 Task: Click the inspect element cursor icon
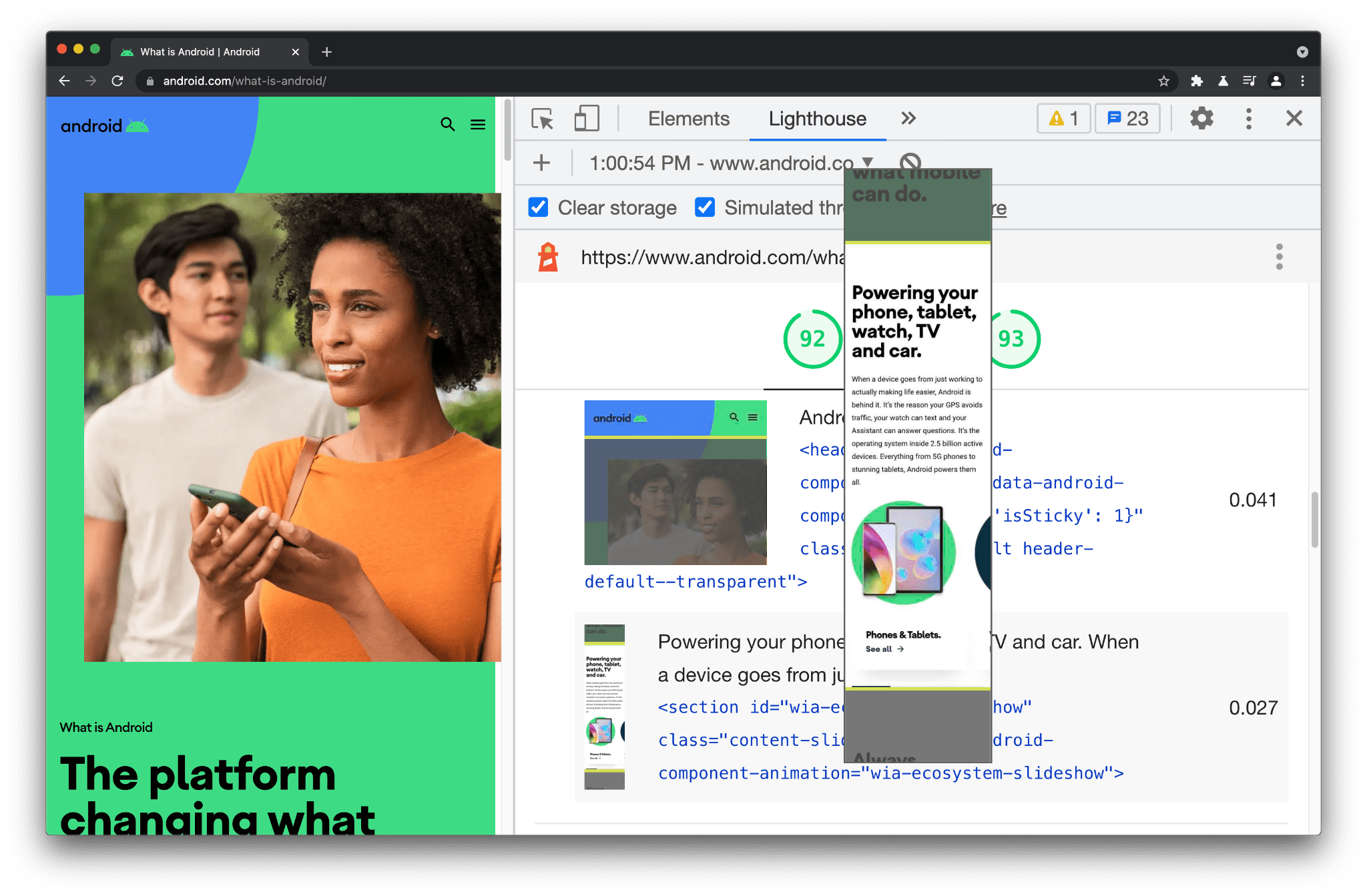coord(541,119)
